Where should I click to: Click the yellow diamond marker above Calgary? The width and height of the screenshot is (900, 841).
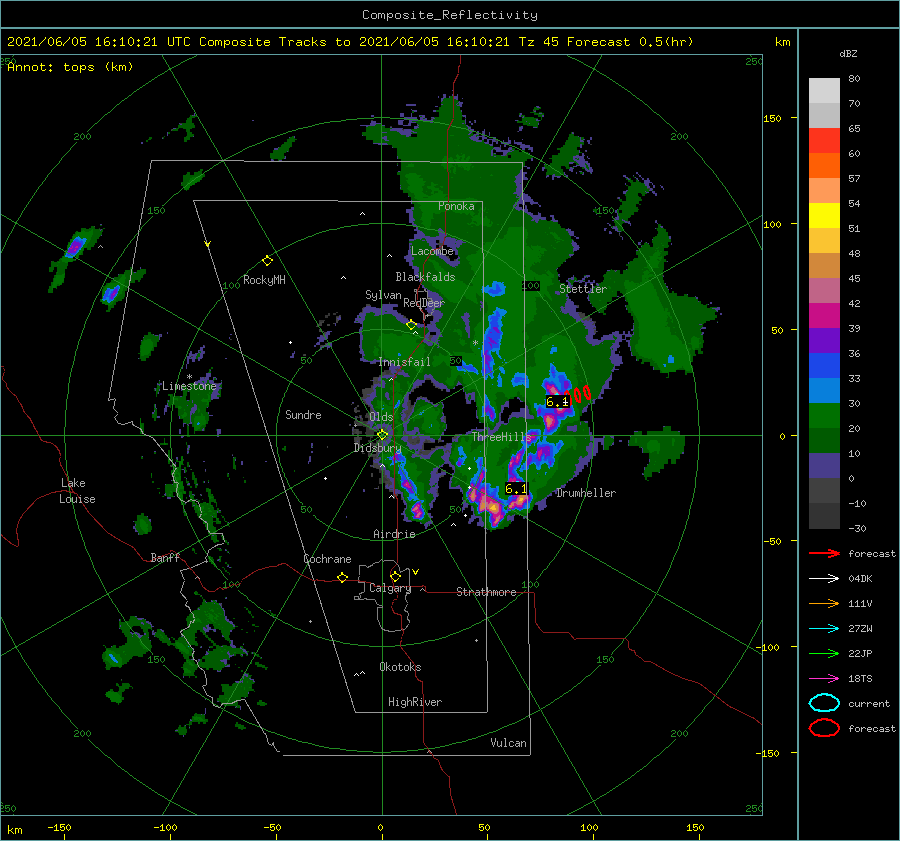[395, 576]
